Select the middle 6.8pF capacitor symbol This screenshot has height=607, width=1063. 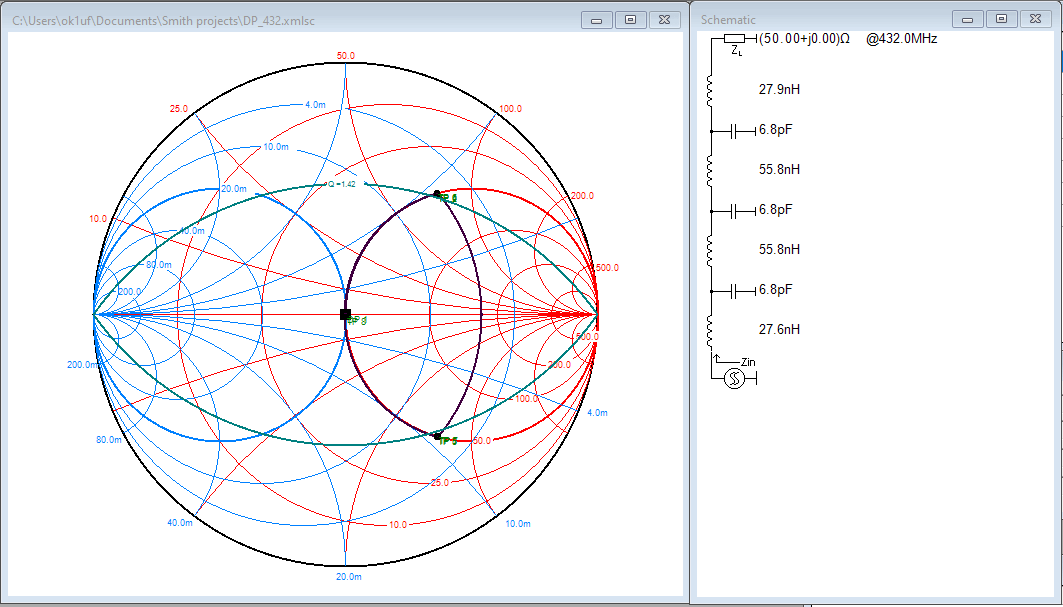coord(739,210)
